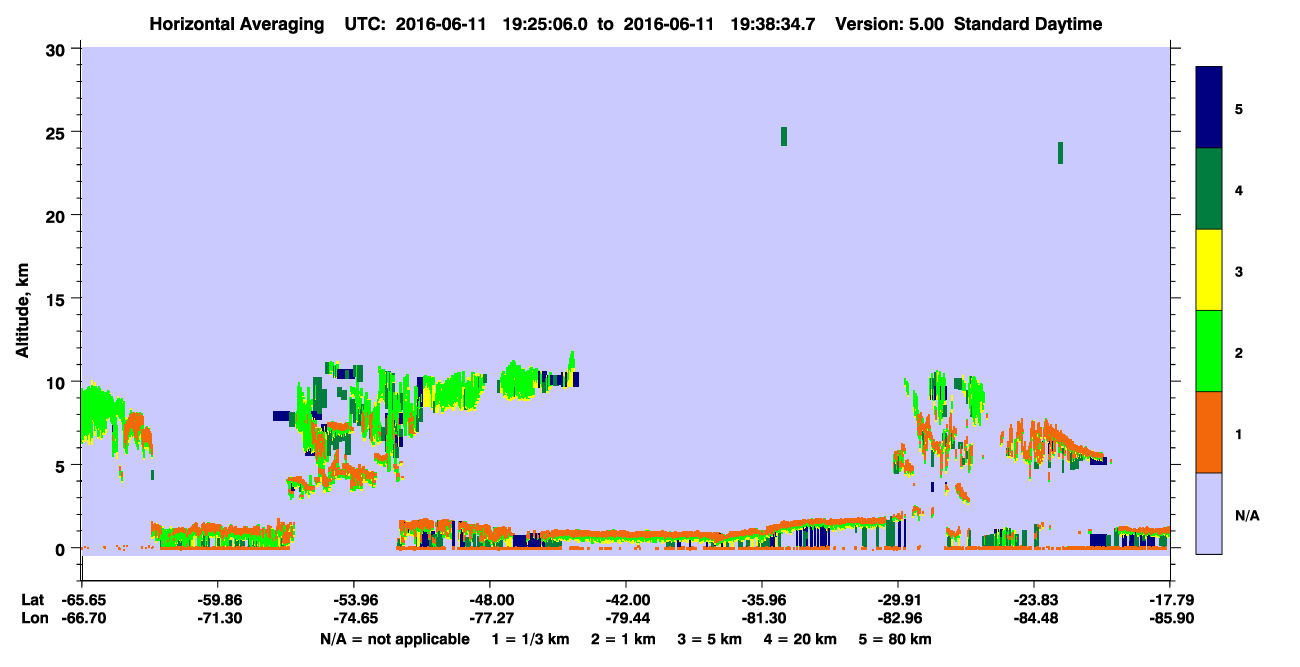Click the color bar tick label 2

click(x=1238, y=352)
